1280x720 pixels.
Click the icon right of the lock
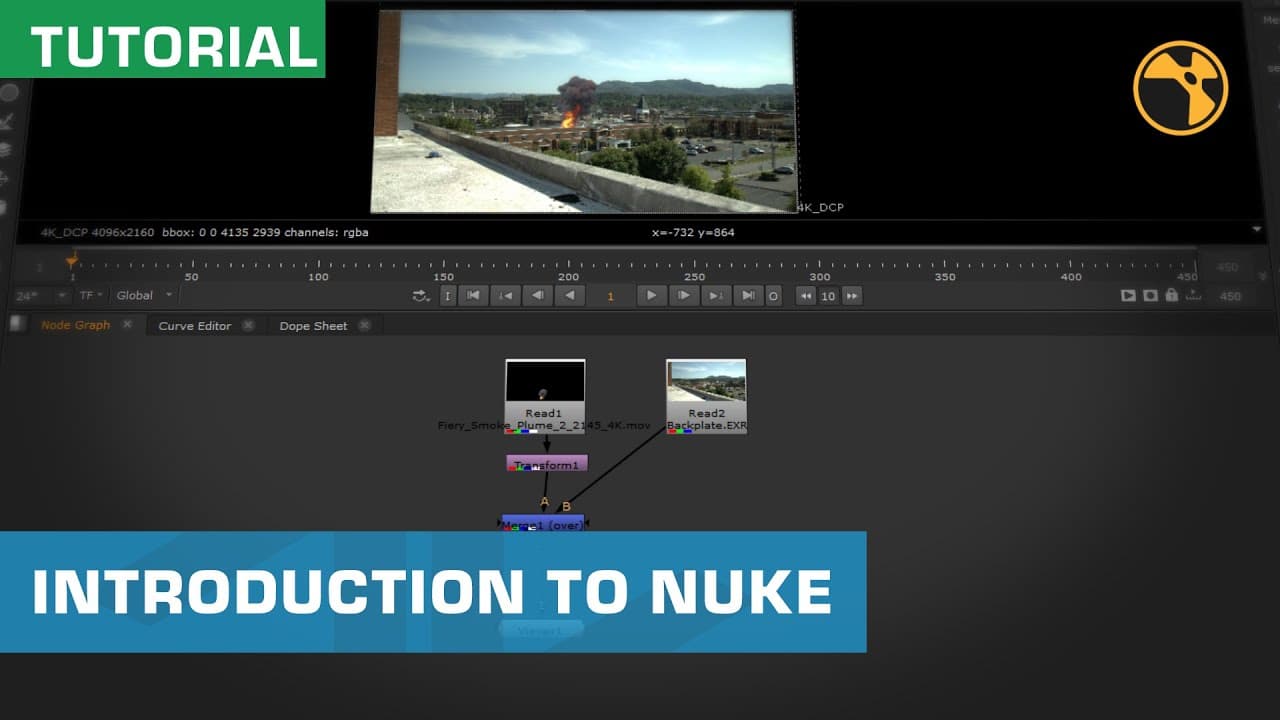pos(1192,296)
